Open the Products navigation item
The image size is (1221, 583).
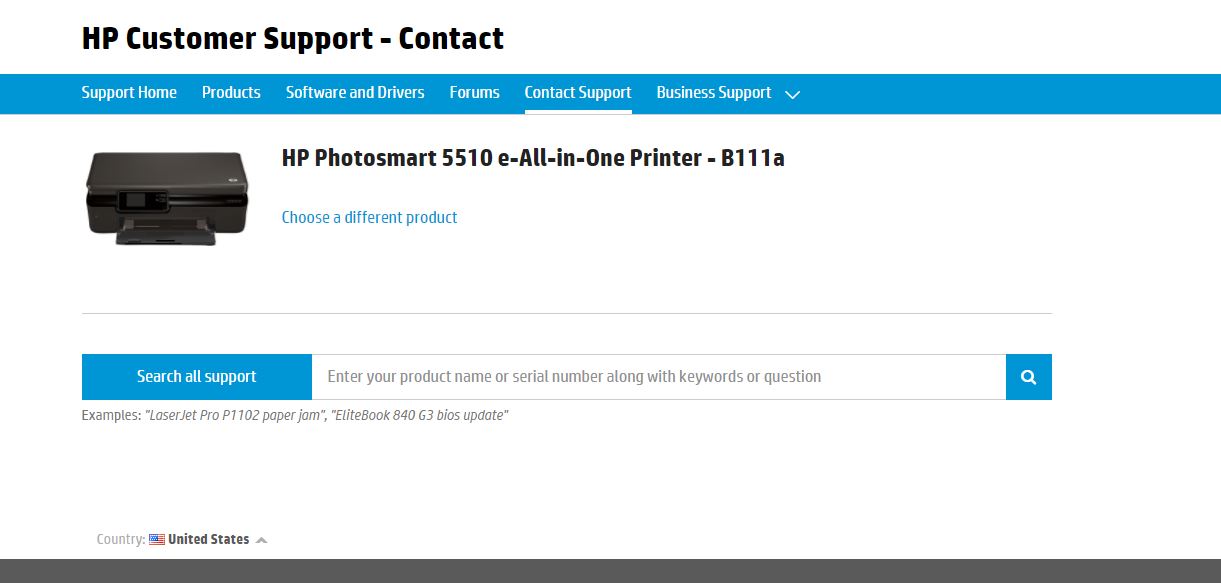click(x=231, y=93)
